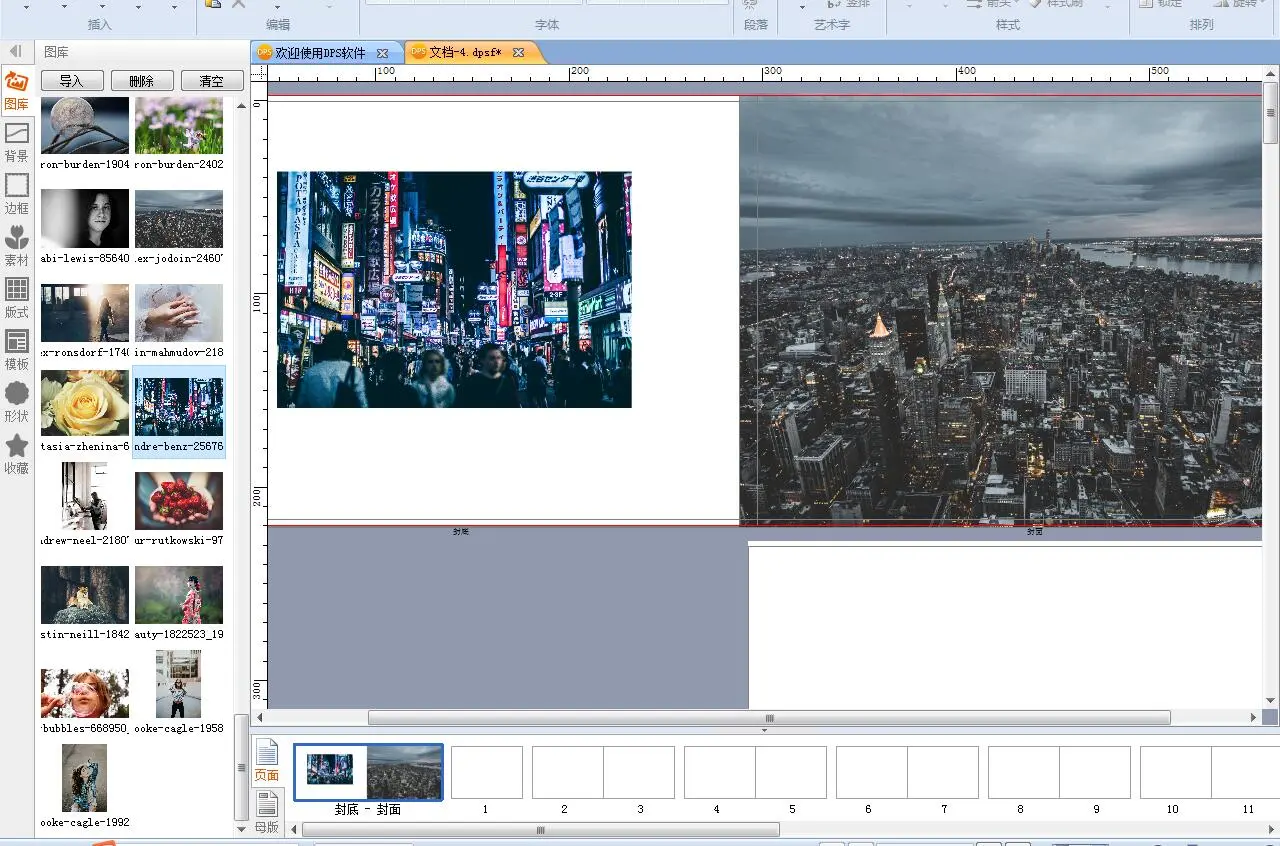Select the 页面 pages view tab
Viewport: 1280px width, 846px height.
266,760
